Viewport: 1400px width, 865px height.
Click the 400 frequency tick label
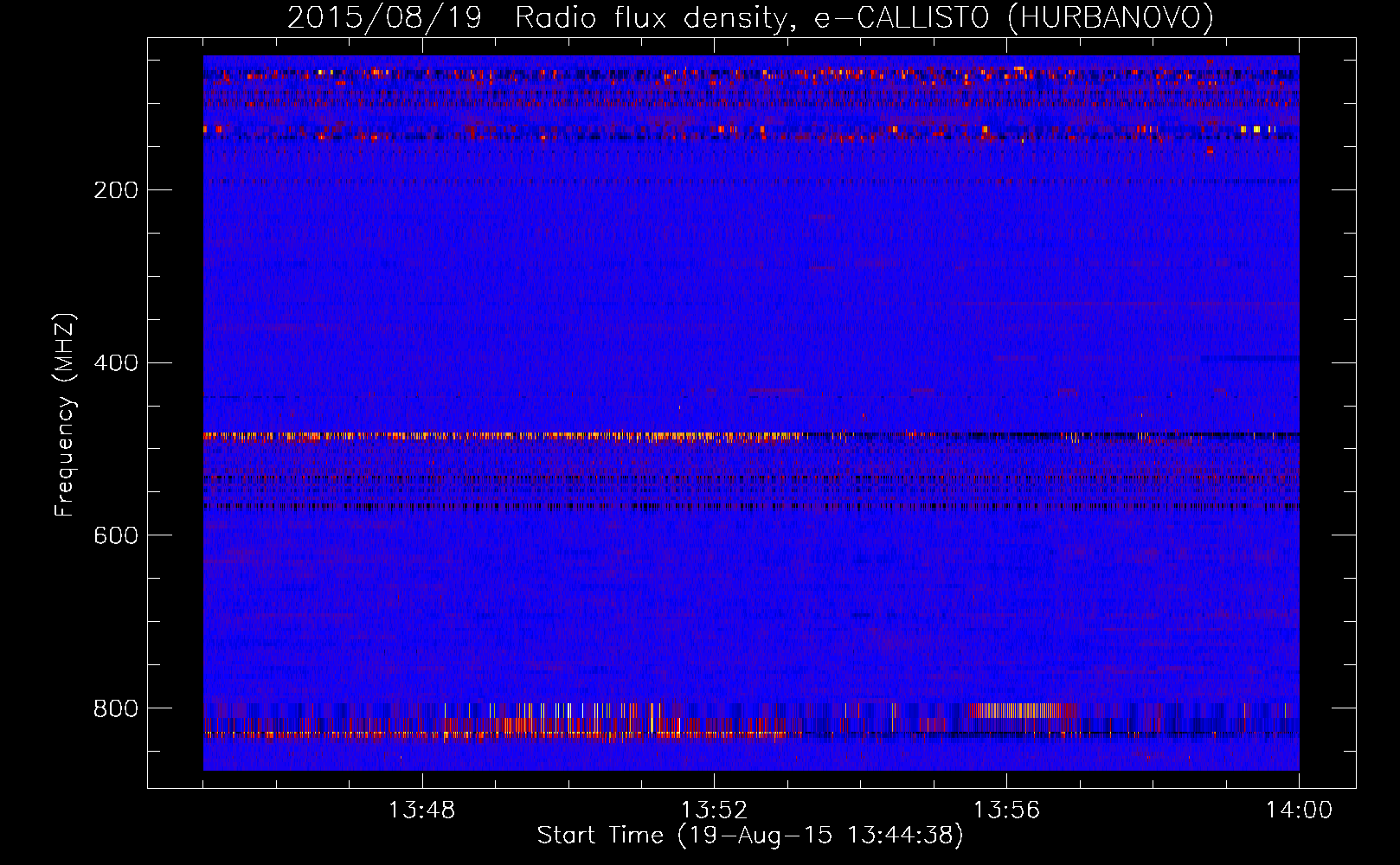click(x=116, y=363)
